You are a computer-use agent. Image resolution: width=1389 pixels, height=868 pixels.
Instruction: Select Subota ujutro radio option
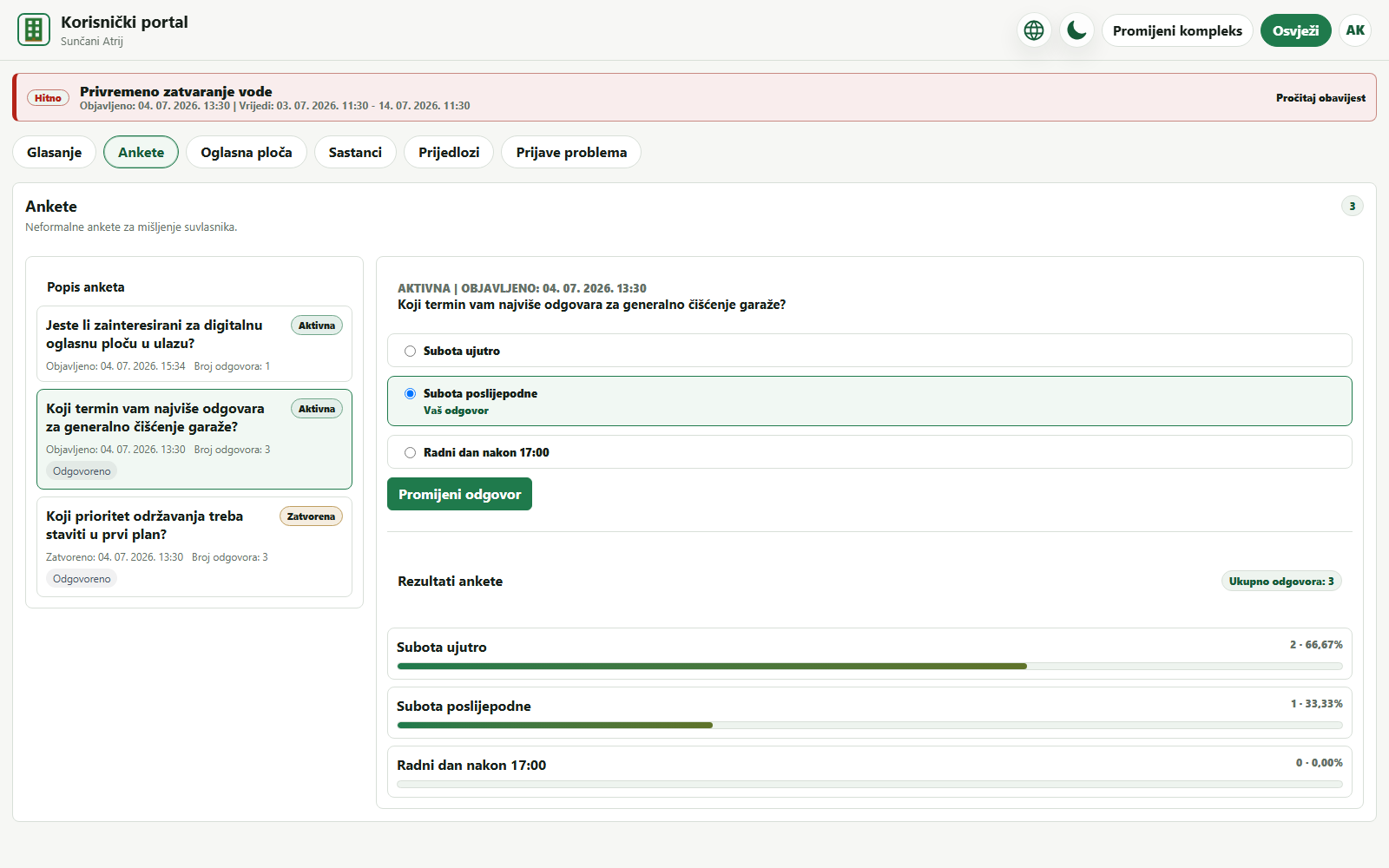tap(410, 351)
